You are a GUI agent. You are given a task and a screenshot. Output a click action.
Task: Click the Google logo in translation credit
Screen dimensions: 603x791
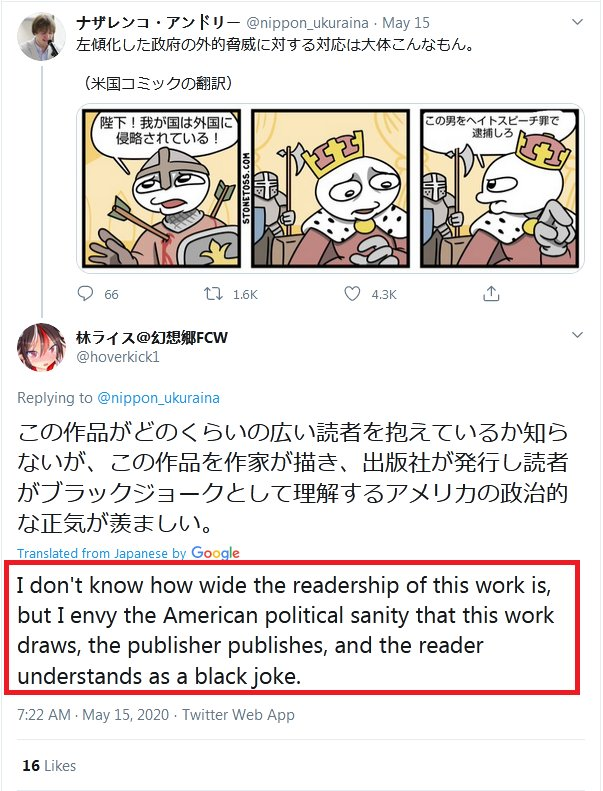click(x=215, y=553)
